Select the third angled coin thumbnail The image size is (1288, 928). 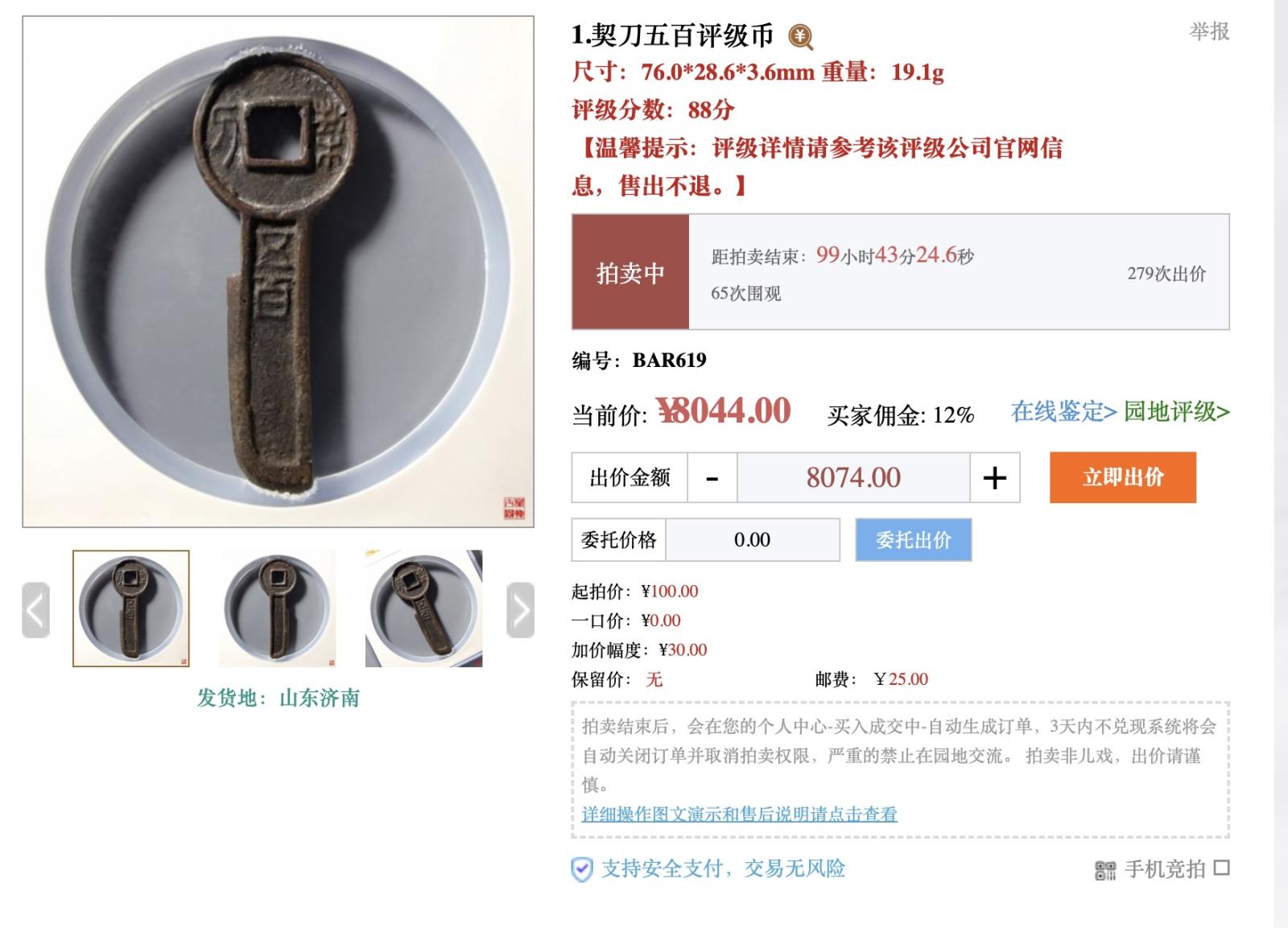(x=424, y=608)
